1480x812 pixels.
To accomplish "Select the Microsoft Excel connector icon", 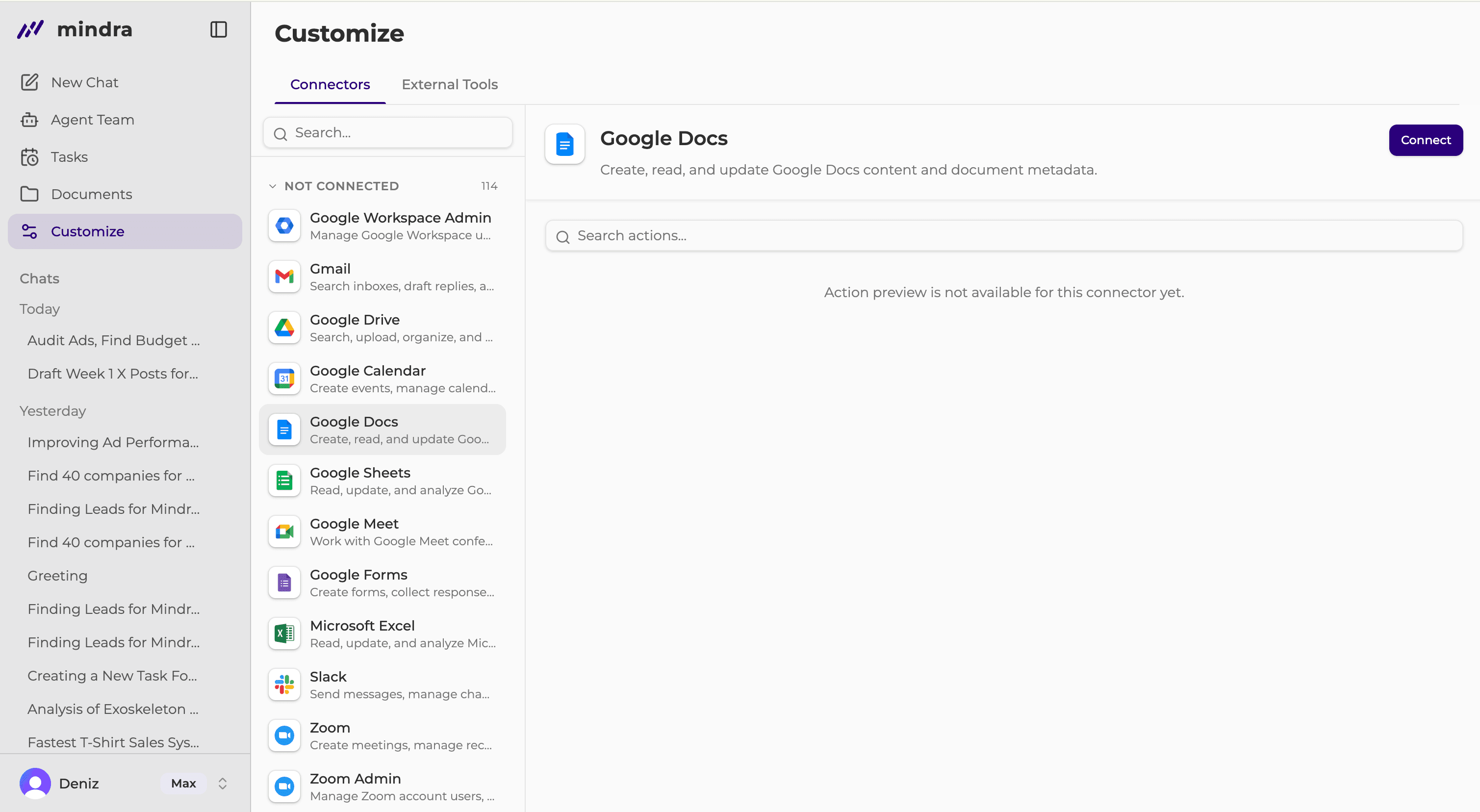I will tap(284, 634).
